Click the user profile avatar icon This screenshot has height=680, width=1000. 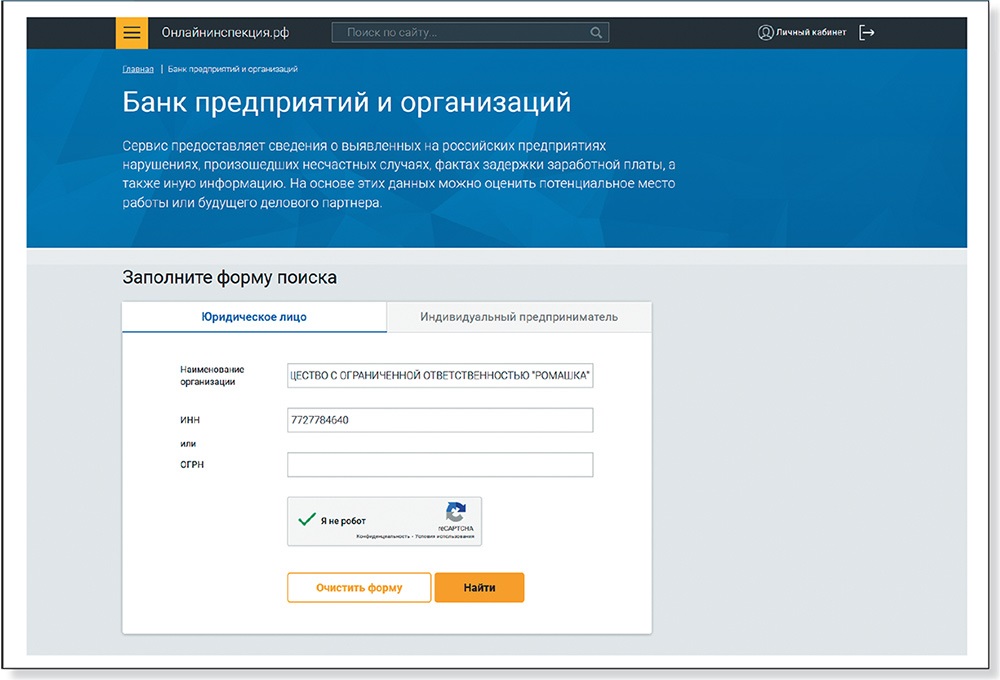click(x=766, y=33)
